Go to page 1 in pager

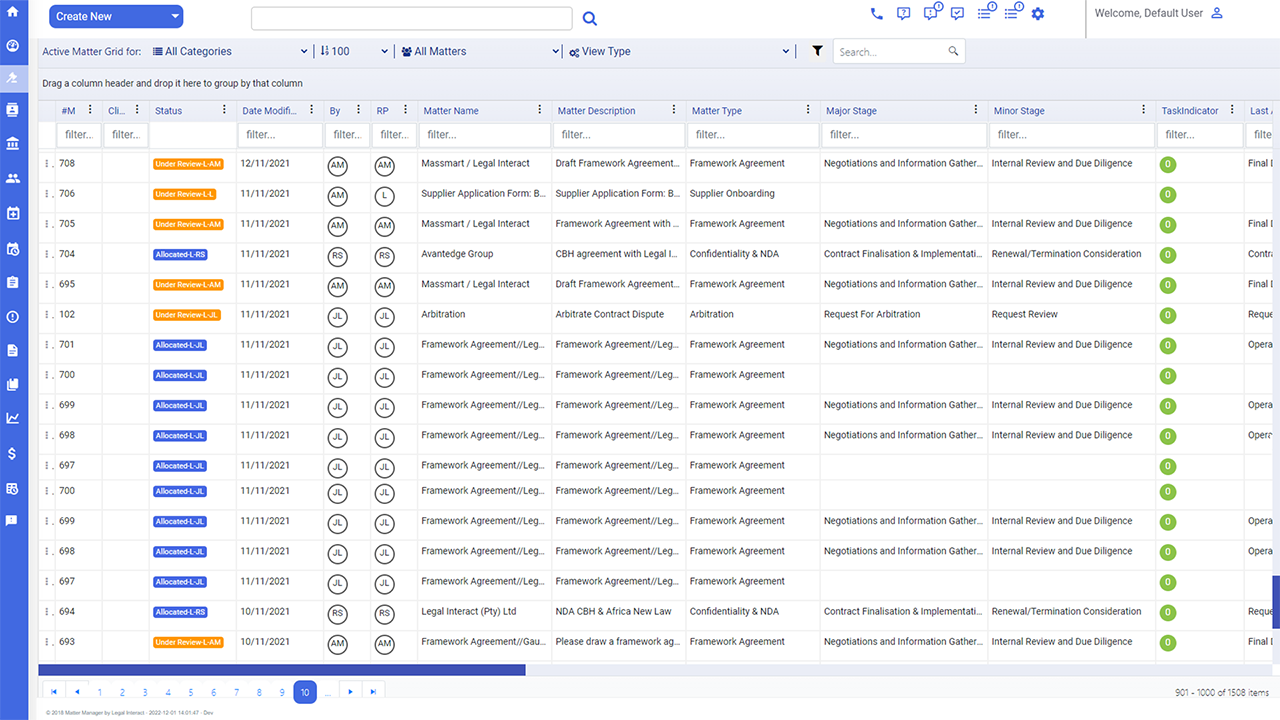coord(100,692)
